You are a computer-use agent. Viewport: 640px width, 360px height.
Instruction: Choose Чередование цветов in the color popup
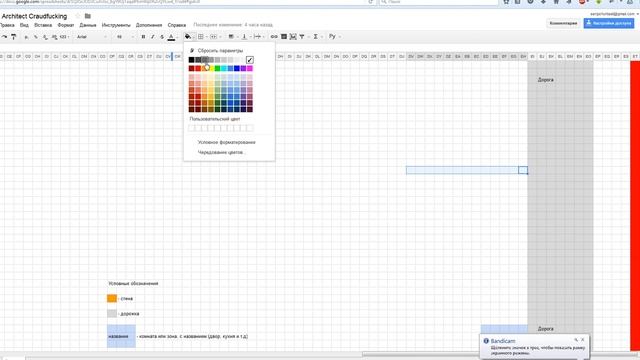pos(221,152)
